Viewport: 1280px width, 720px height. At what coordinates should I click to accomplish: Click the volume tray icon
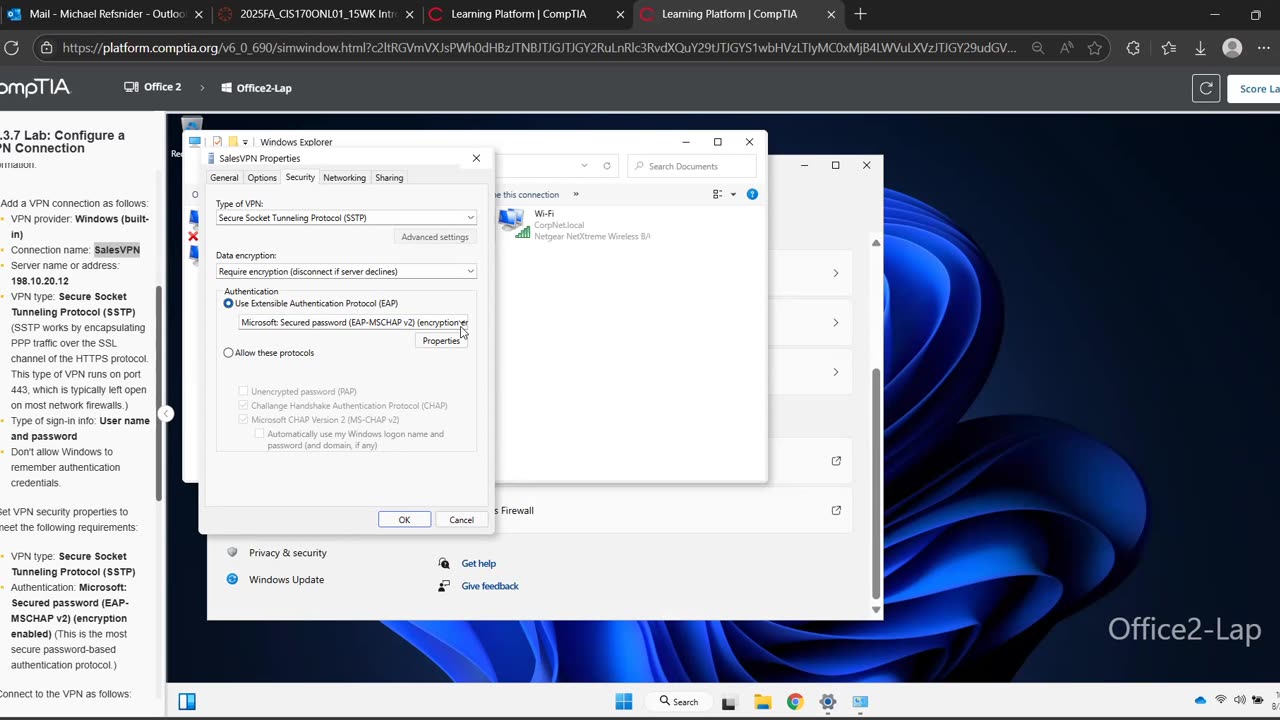pyautogui.click(x=1240, y=700)
